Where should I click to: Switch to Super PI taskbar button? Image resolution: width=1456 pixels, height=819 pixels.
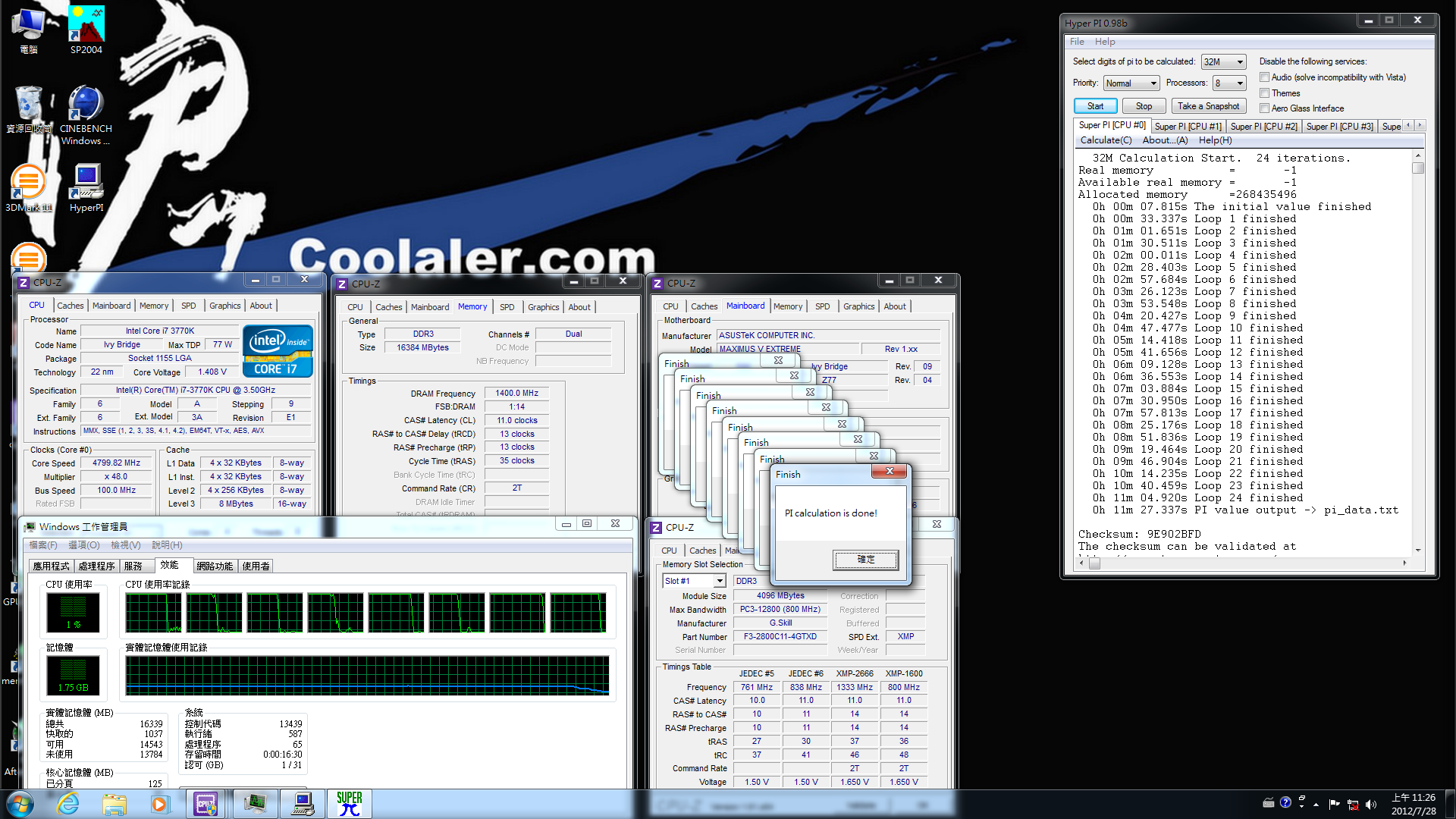[350, 804]
